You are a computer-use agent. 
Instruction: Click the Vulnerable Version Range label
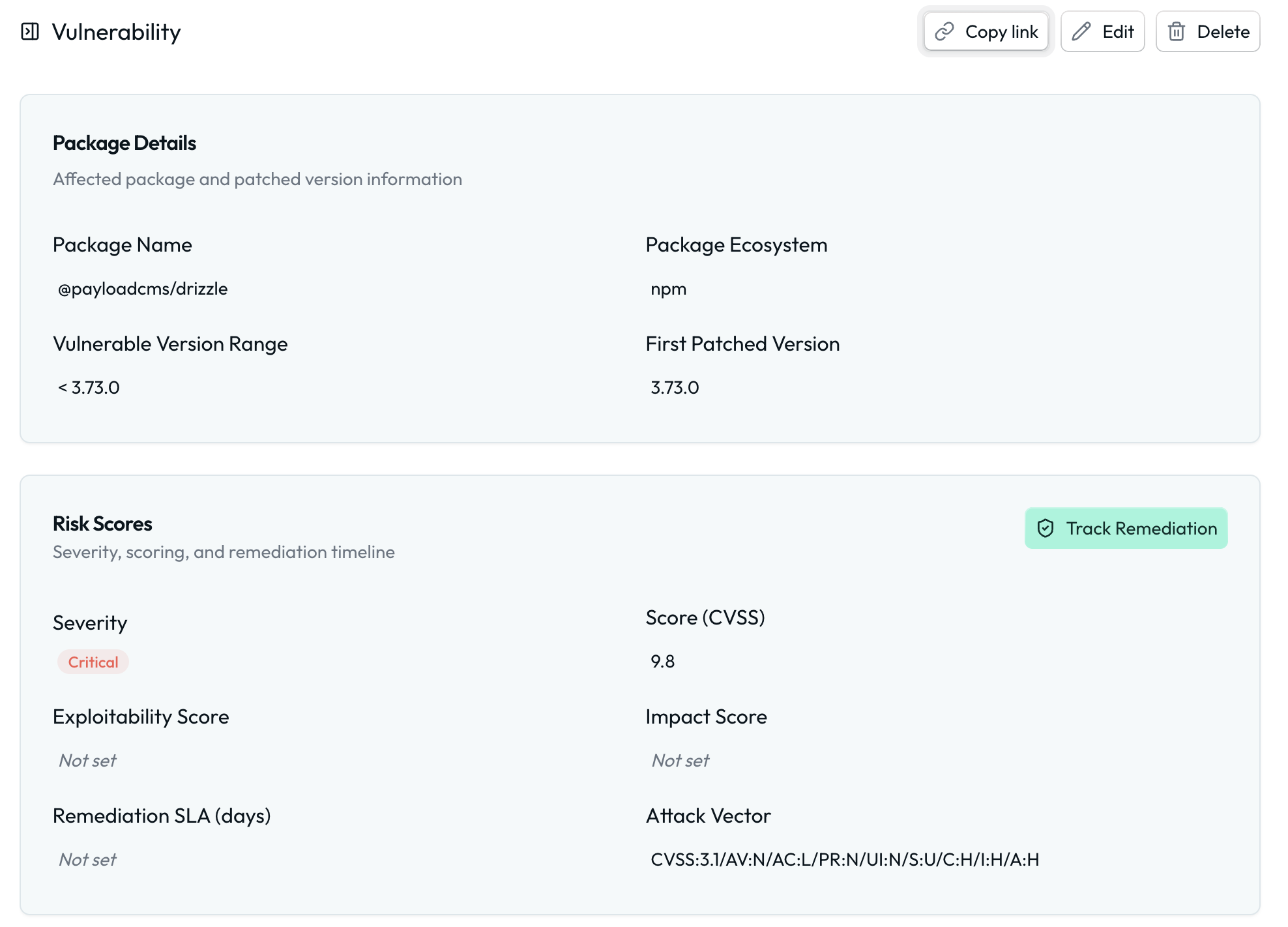point(170,344)
